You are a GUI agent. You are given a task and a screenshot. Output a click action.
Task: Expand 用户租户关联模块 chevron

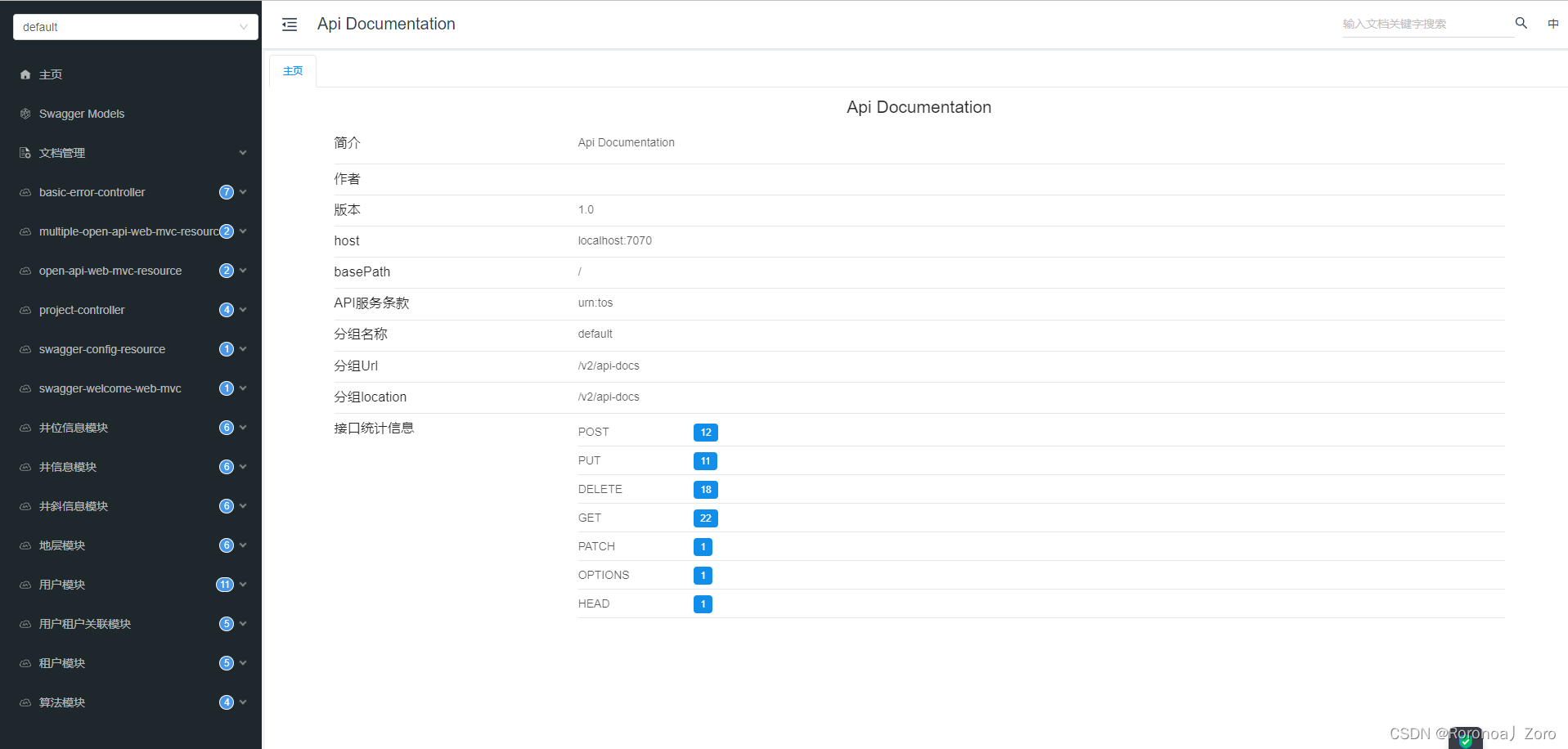243,624
